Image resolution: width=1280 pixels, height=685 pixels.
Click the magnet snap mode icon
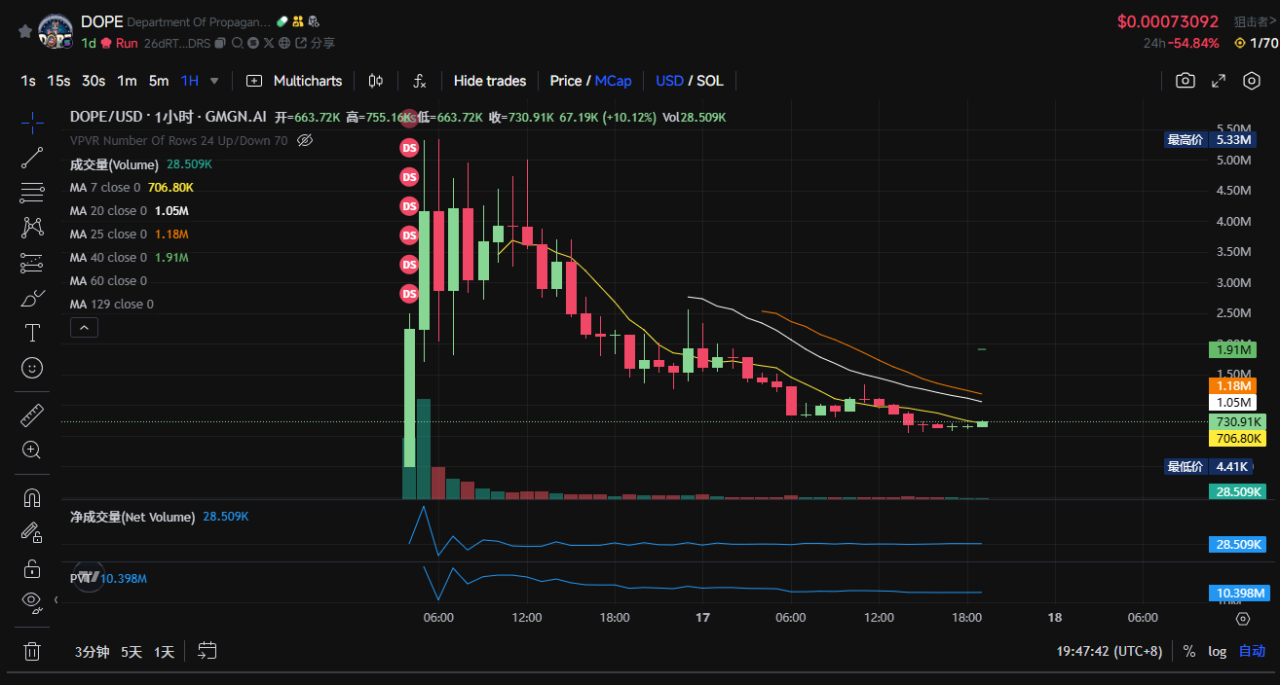(32, 497)
